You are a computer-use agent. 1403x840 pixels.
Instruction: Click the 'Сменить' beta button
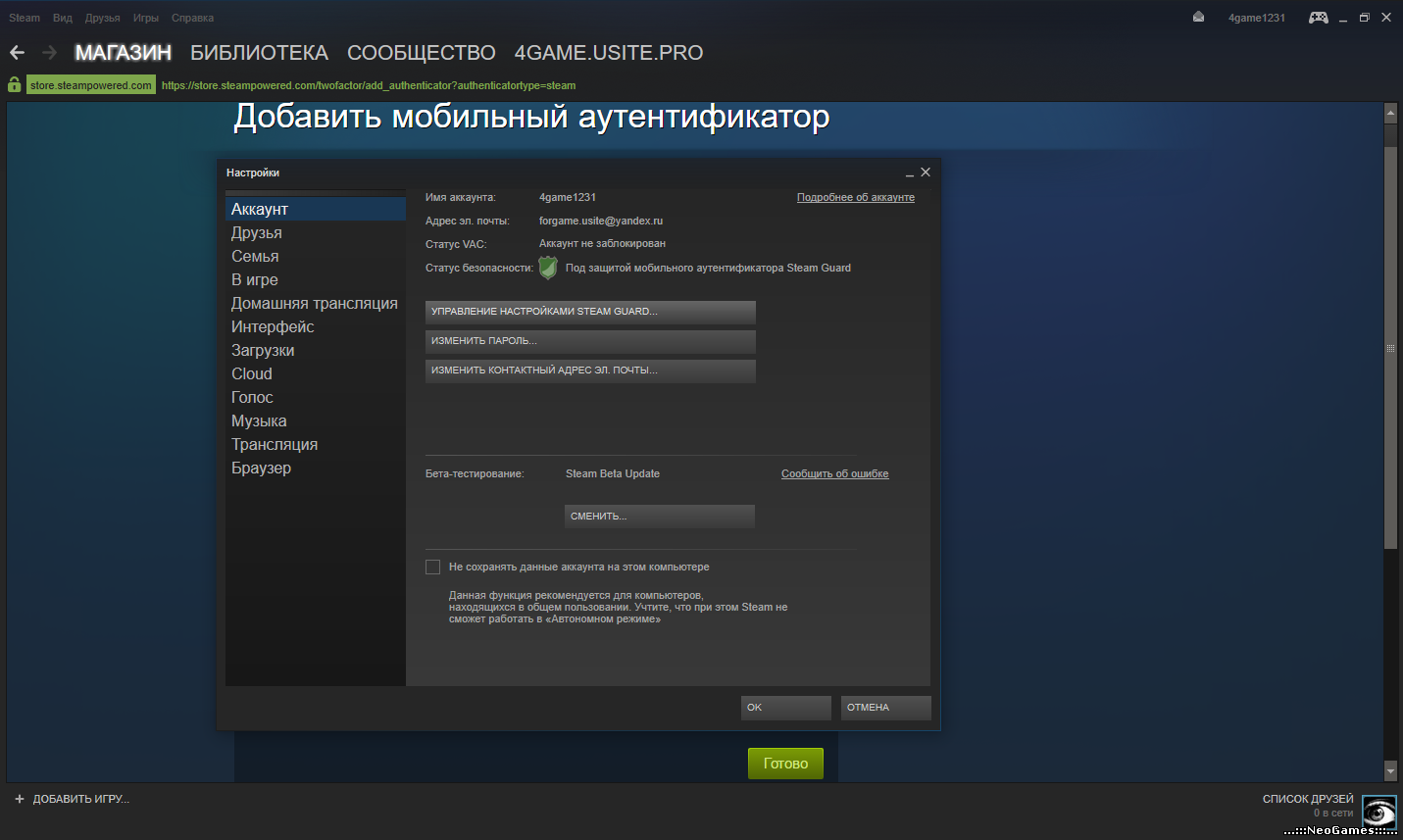660,516
